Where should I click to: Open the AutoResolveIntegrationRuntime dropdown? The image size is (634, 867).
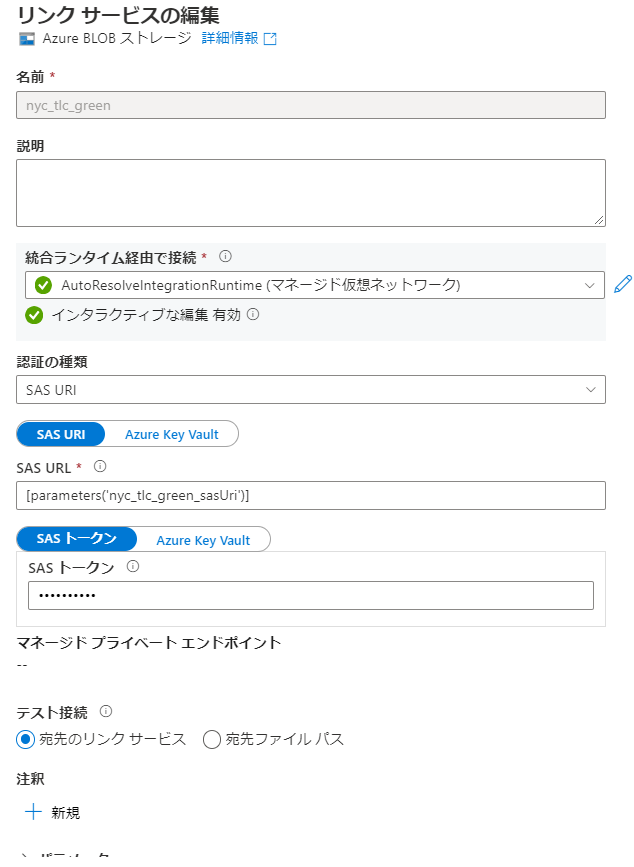589,285
